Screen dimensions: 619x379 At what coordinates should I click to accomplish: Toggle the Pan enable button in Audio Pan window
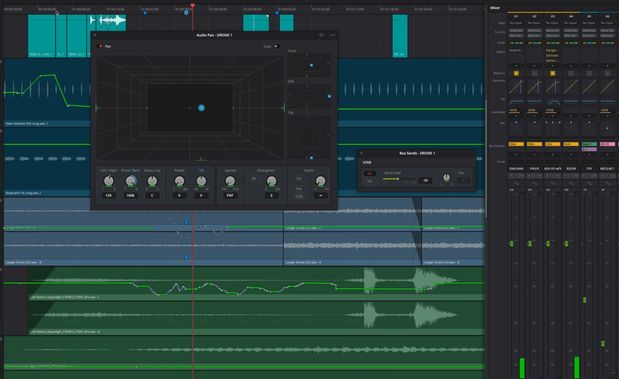[101, 46]
